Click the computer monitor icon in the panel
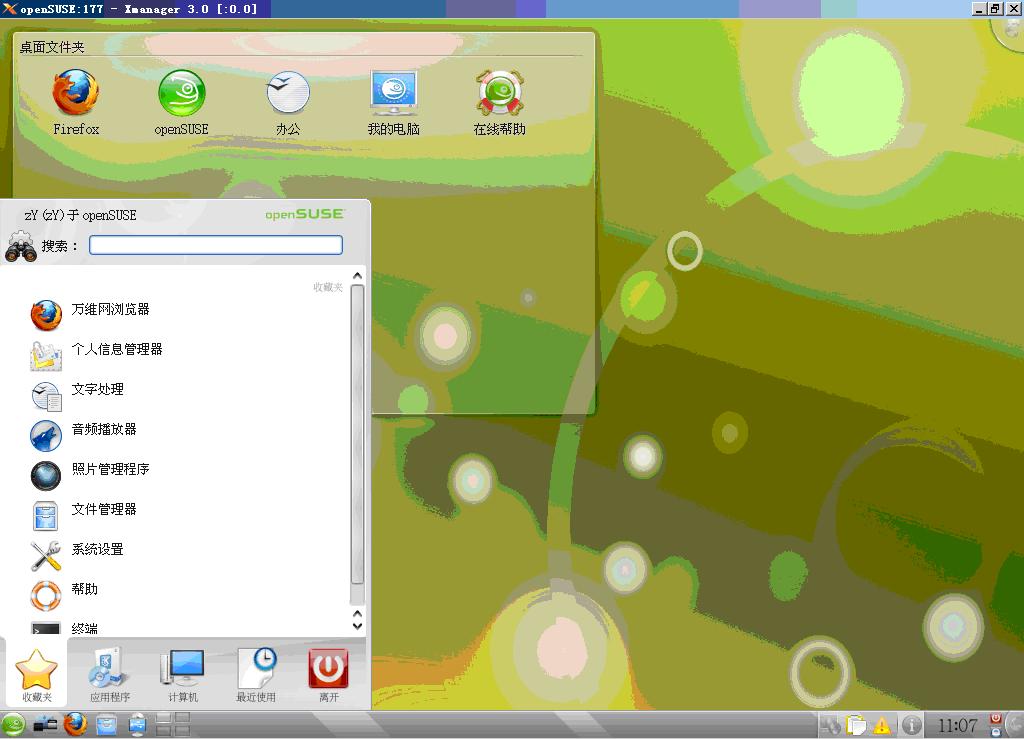The height and width of the screenshot is (739, 1024). pos(137,725)
